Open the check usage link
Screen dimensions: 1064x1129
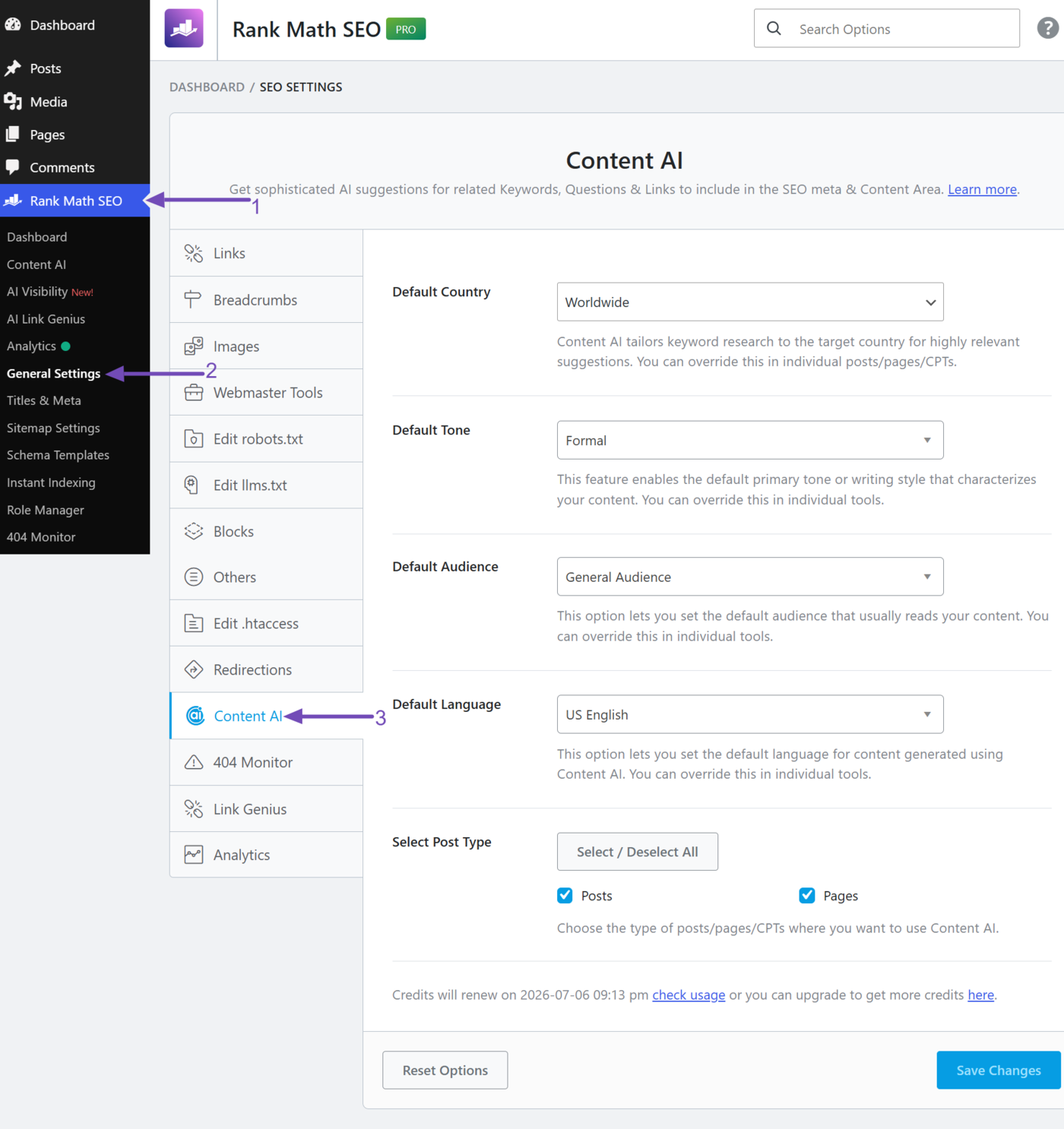[x=689, y=995]
